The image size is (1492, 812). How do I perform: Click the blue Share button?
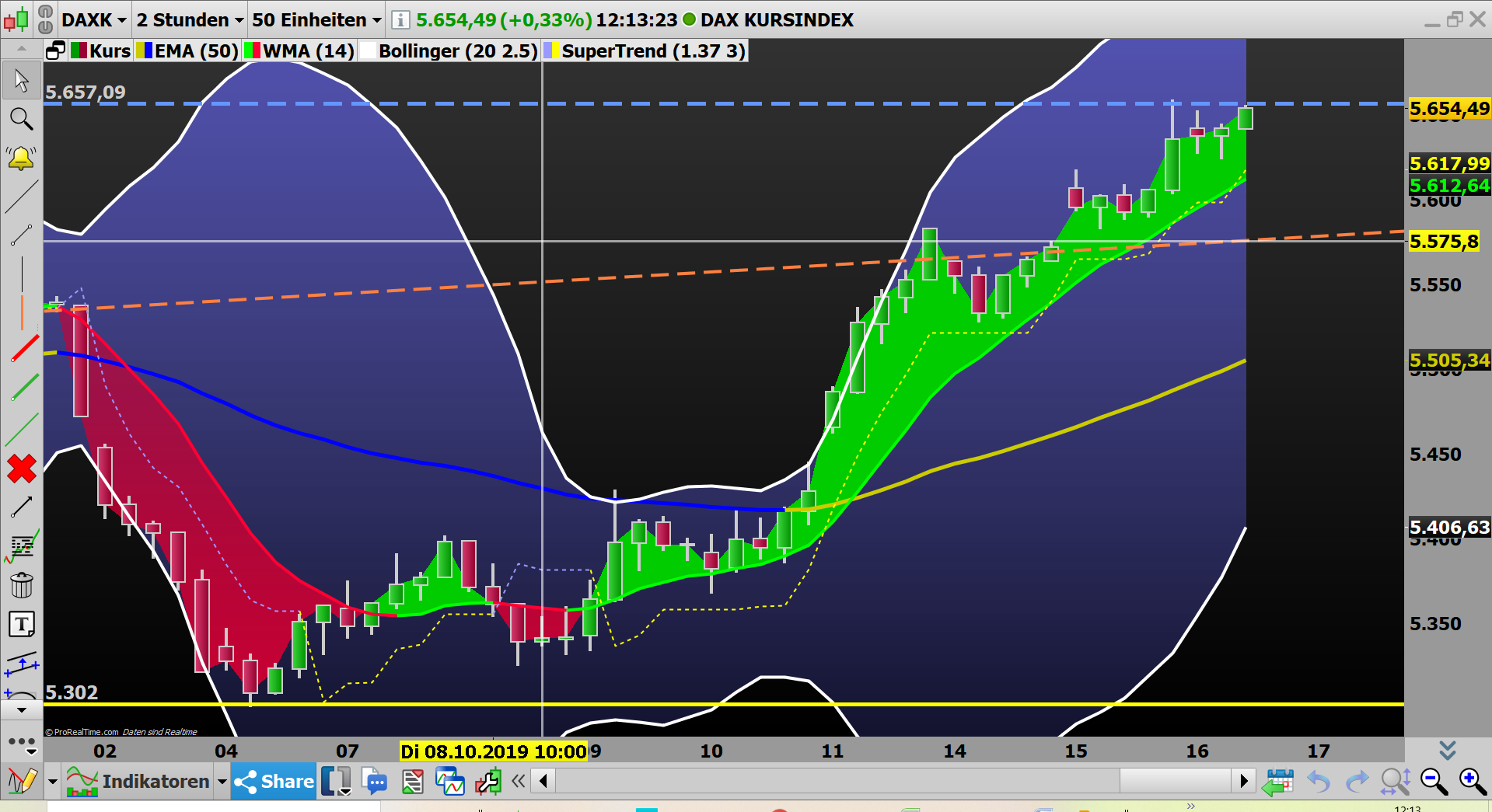(x=273, y=781)
